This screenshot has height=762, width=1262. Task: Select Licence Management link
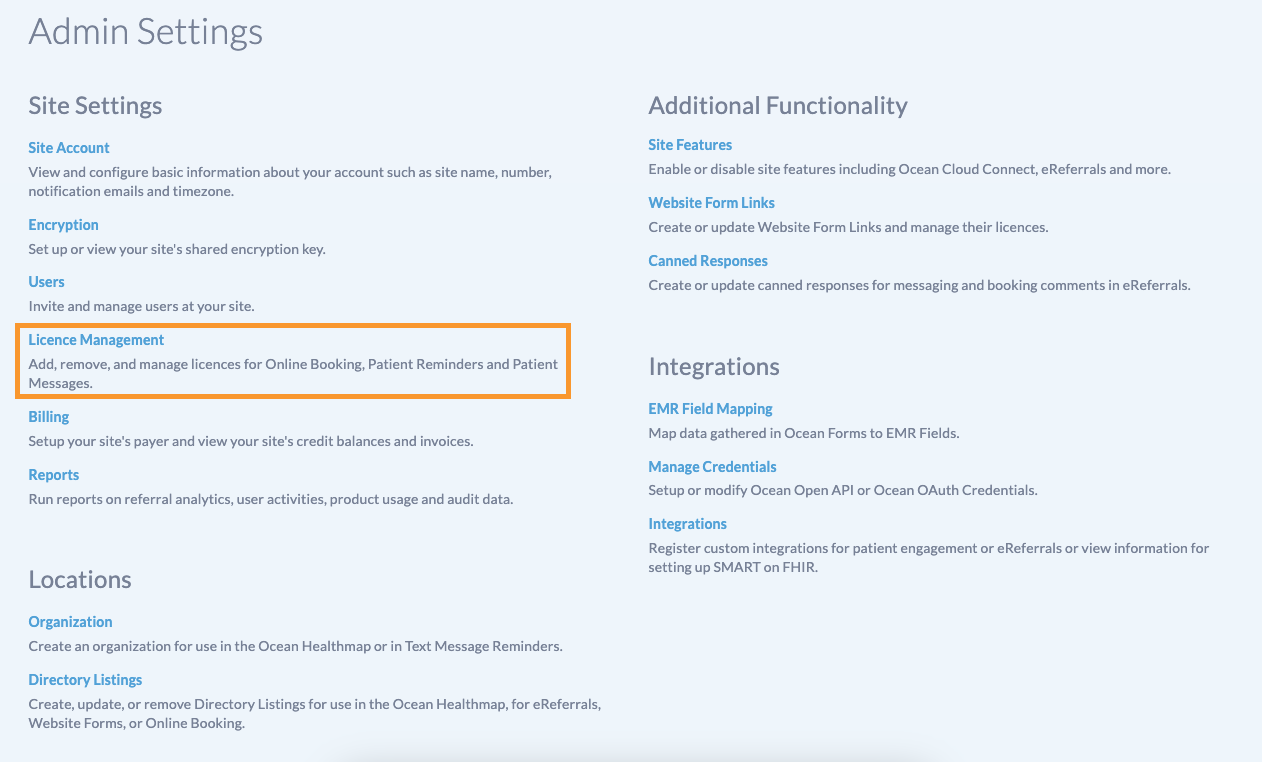pyautogui.click(x=96, y=340)
